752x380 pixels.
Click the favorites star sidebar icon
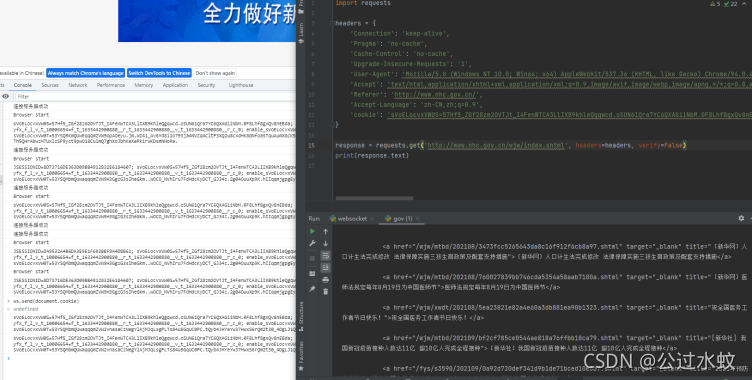301,369
